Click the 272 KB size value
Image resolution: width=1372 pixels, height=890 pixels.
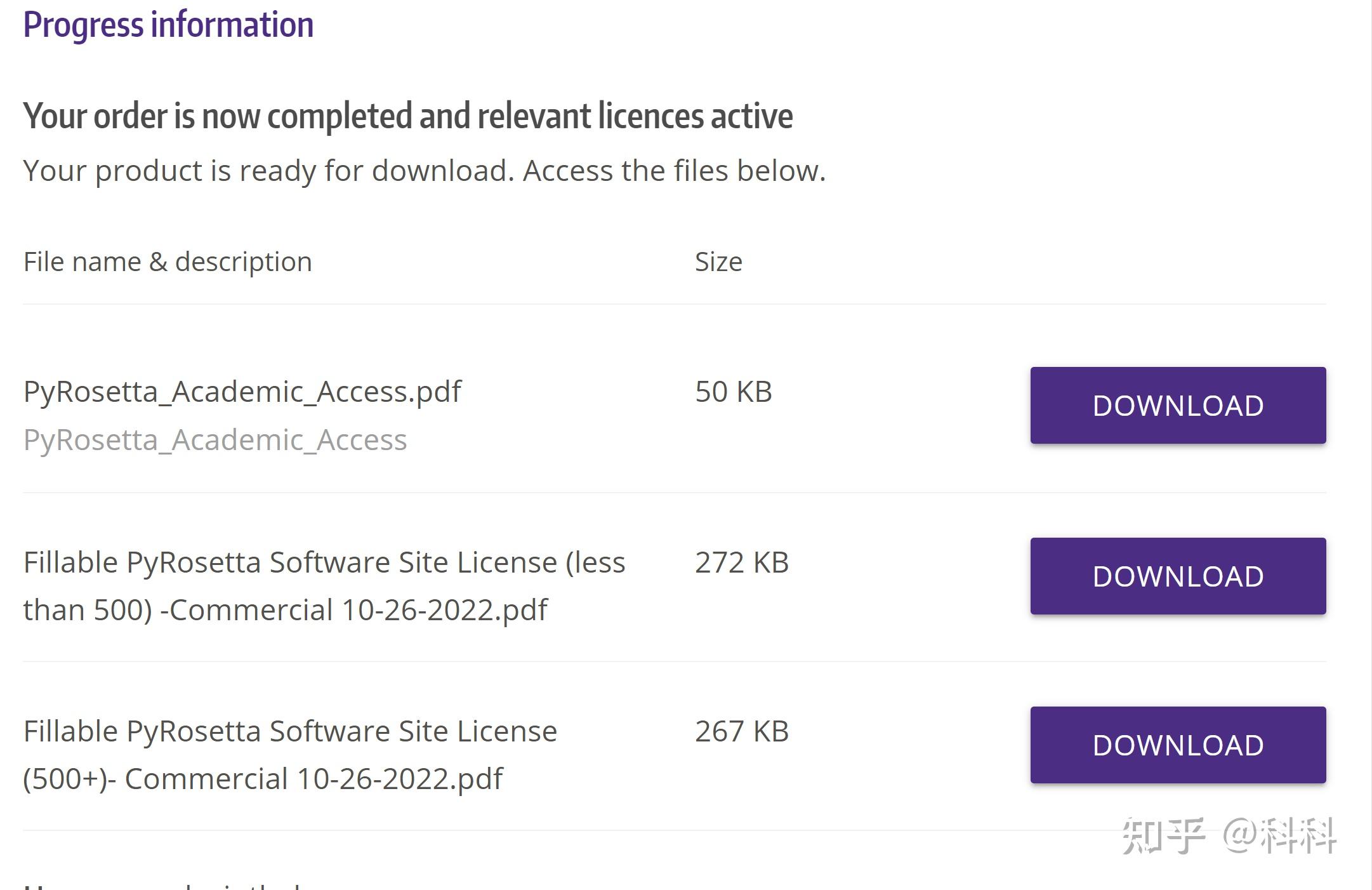pyautogui.click(x=741, y=562)
